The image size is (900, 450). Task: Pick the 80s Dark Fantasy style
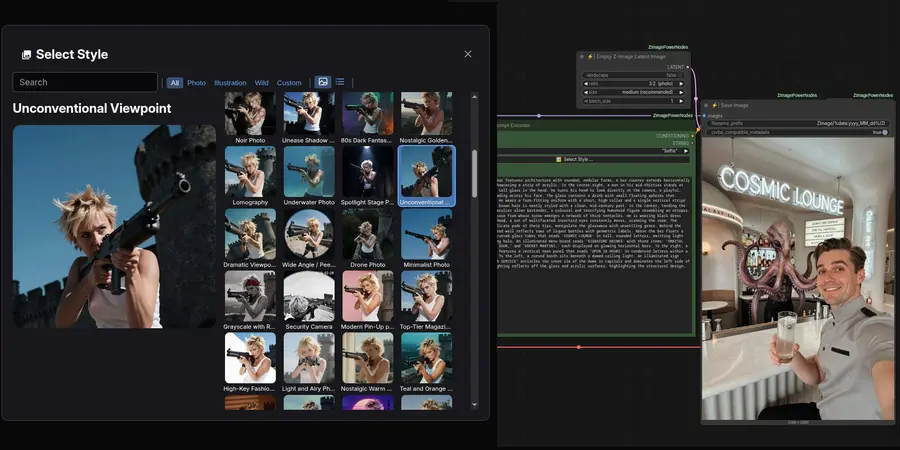(368, 114)
